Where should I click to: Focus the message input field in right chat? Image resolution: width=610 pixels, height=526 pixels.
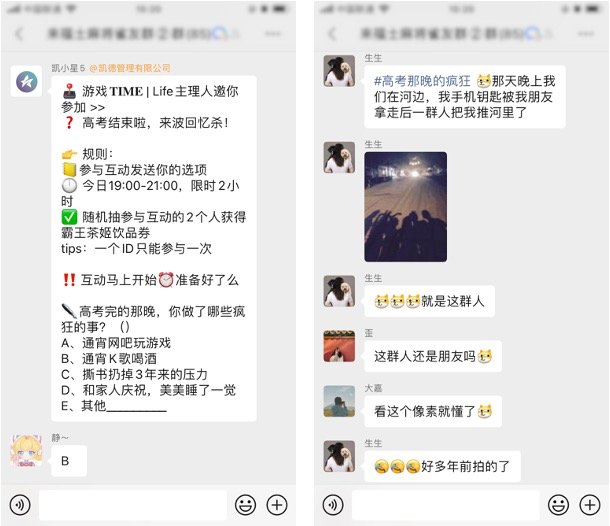(x=446, y=505)
